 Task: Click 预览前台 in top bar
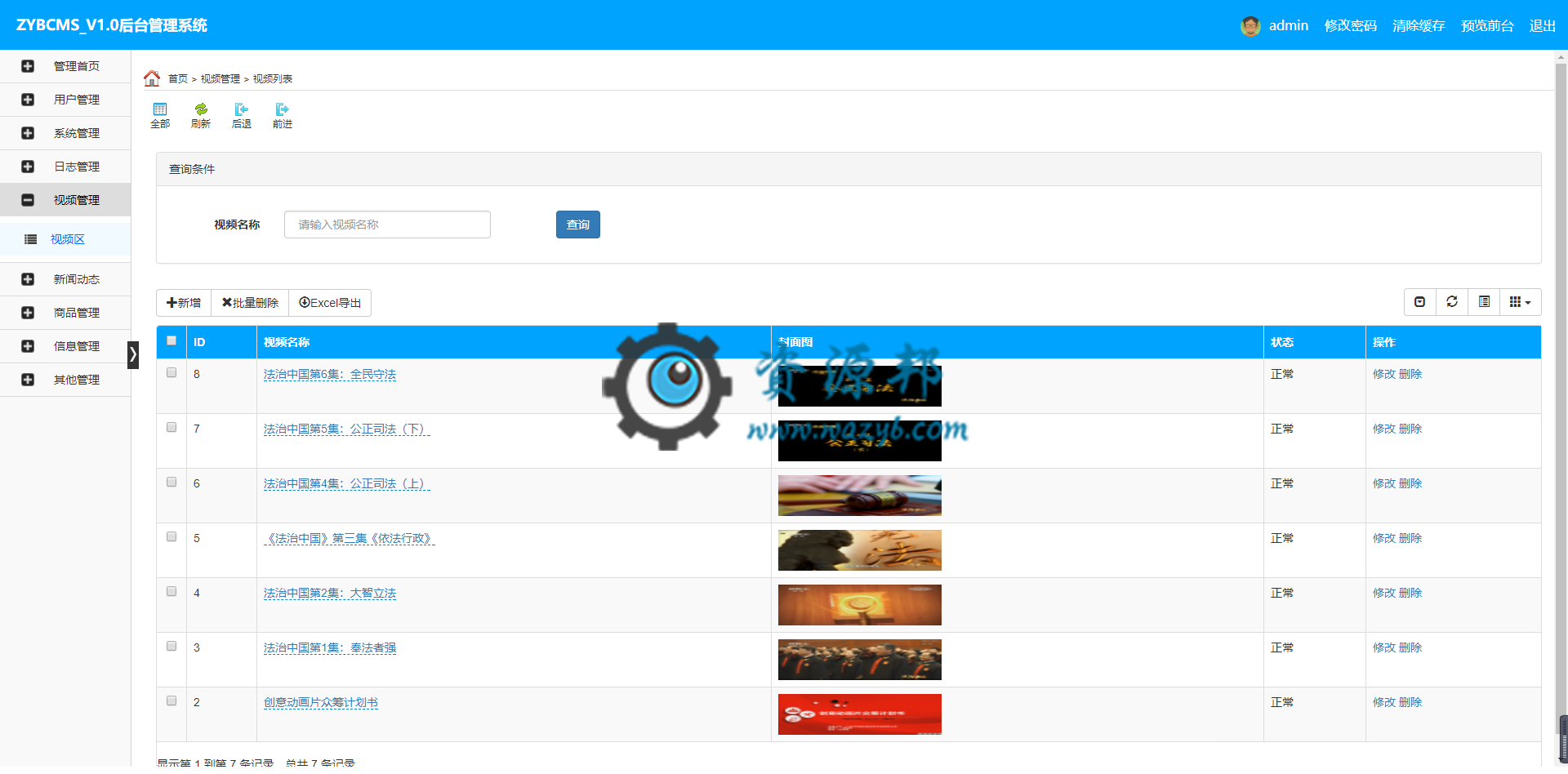1488,26
